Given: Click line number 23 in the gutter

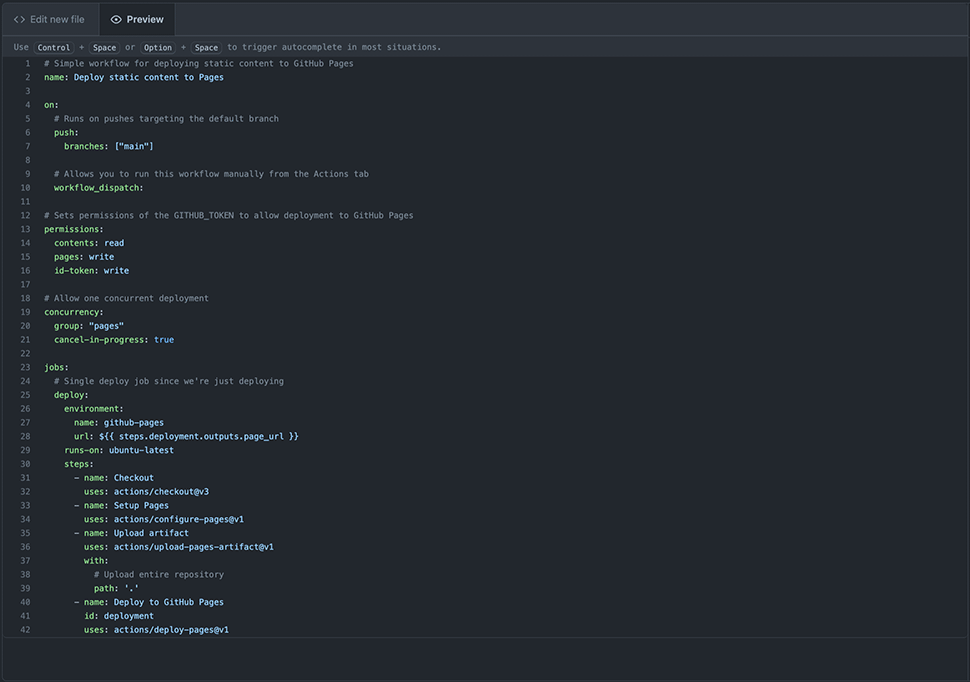Looking at the screenshot, I should coord(25,367).
